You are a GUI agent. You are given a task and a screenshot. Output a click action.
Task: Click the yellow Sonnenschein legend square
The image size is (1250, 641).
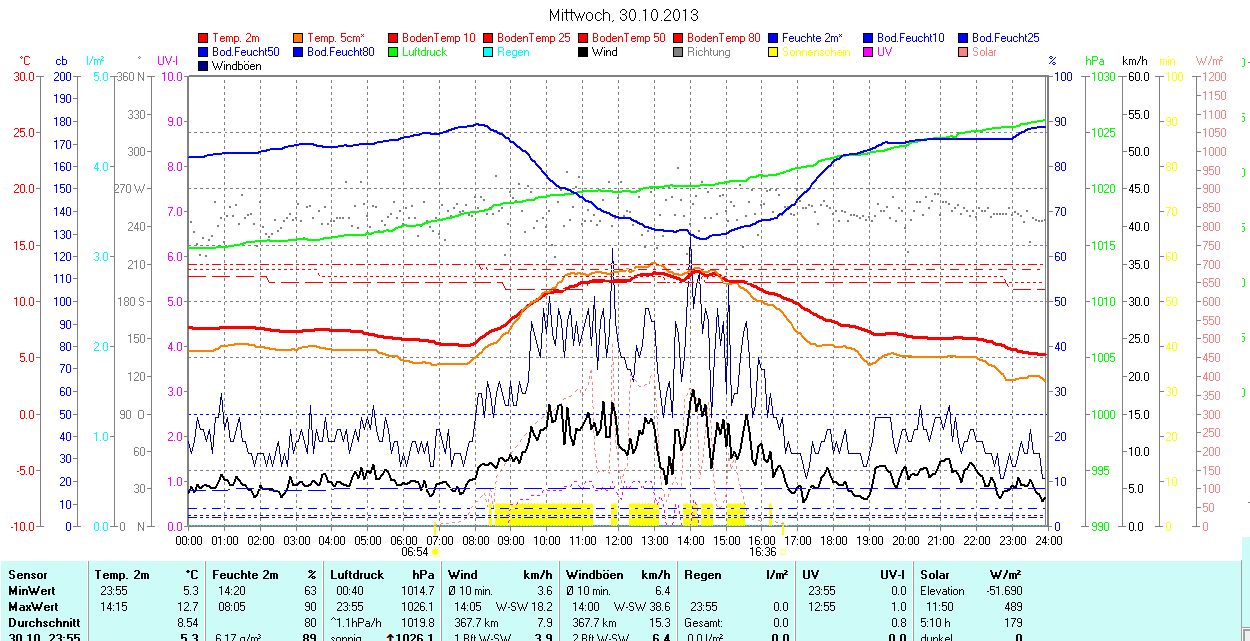(x=774, y=52)
